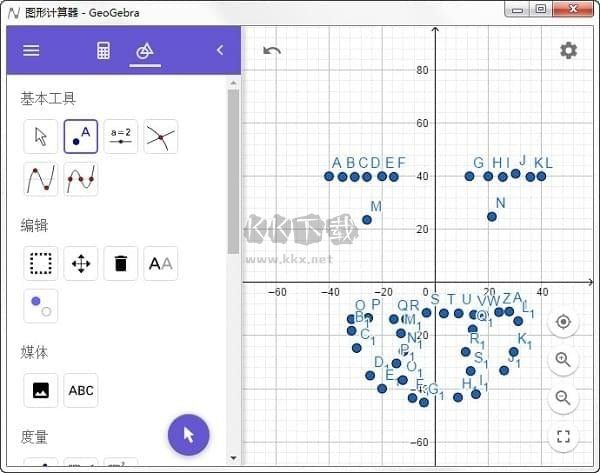Maximize the GeoGebra window
Image resolution: width=600 pixels, height=473 pixels.
pos(541,9)
